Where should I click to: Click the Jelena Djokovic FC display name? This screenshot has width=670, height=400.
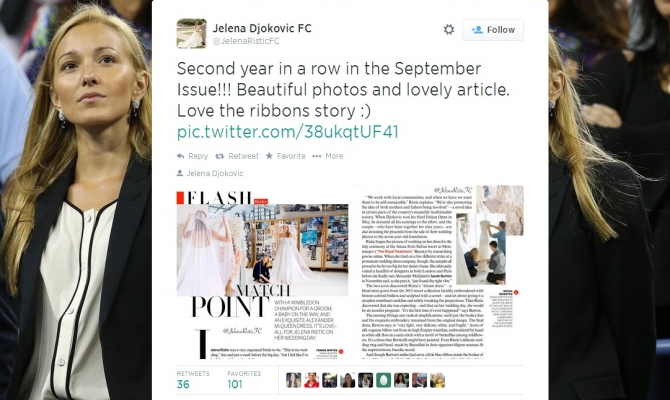(262, 28)
